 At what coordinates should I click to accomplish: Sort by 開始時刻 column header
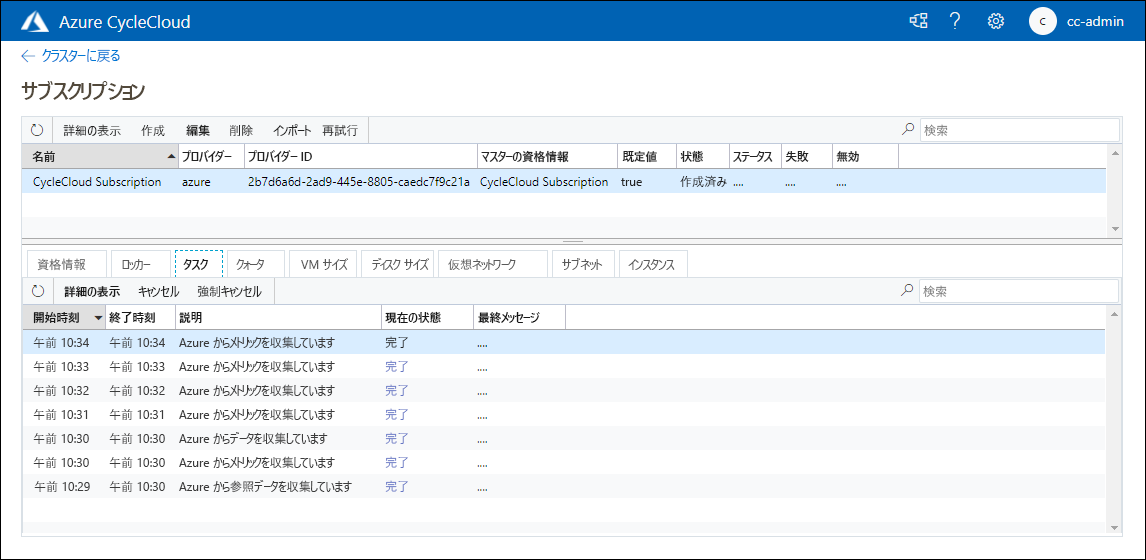(x=64, y=318)
